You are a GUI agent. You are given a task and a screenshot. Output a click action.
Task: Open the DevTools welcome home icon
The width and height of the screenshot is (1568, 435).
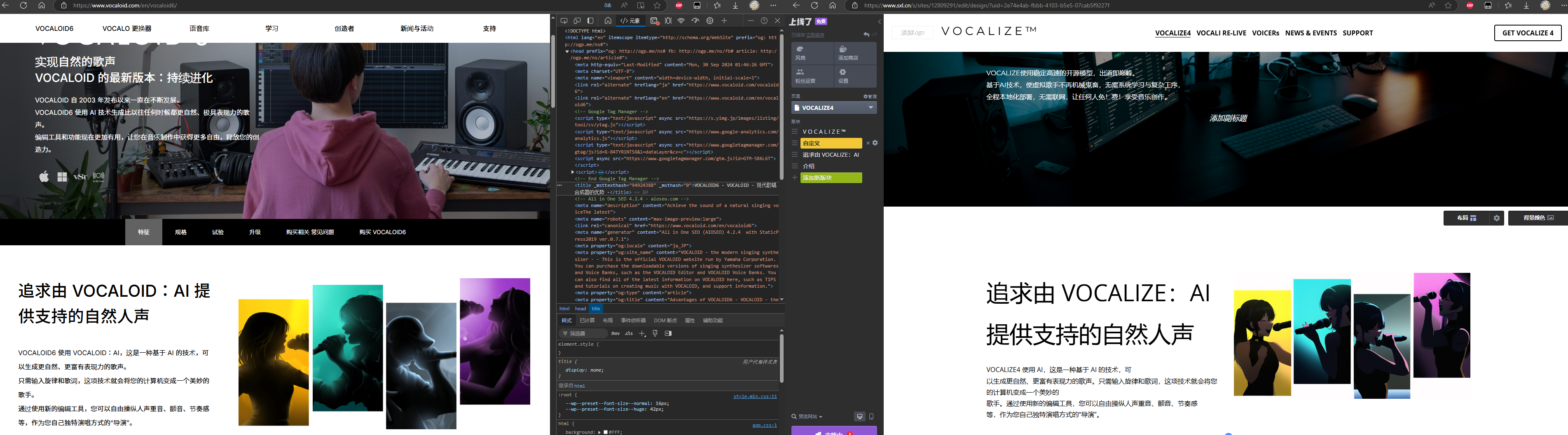(608, 21)
